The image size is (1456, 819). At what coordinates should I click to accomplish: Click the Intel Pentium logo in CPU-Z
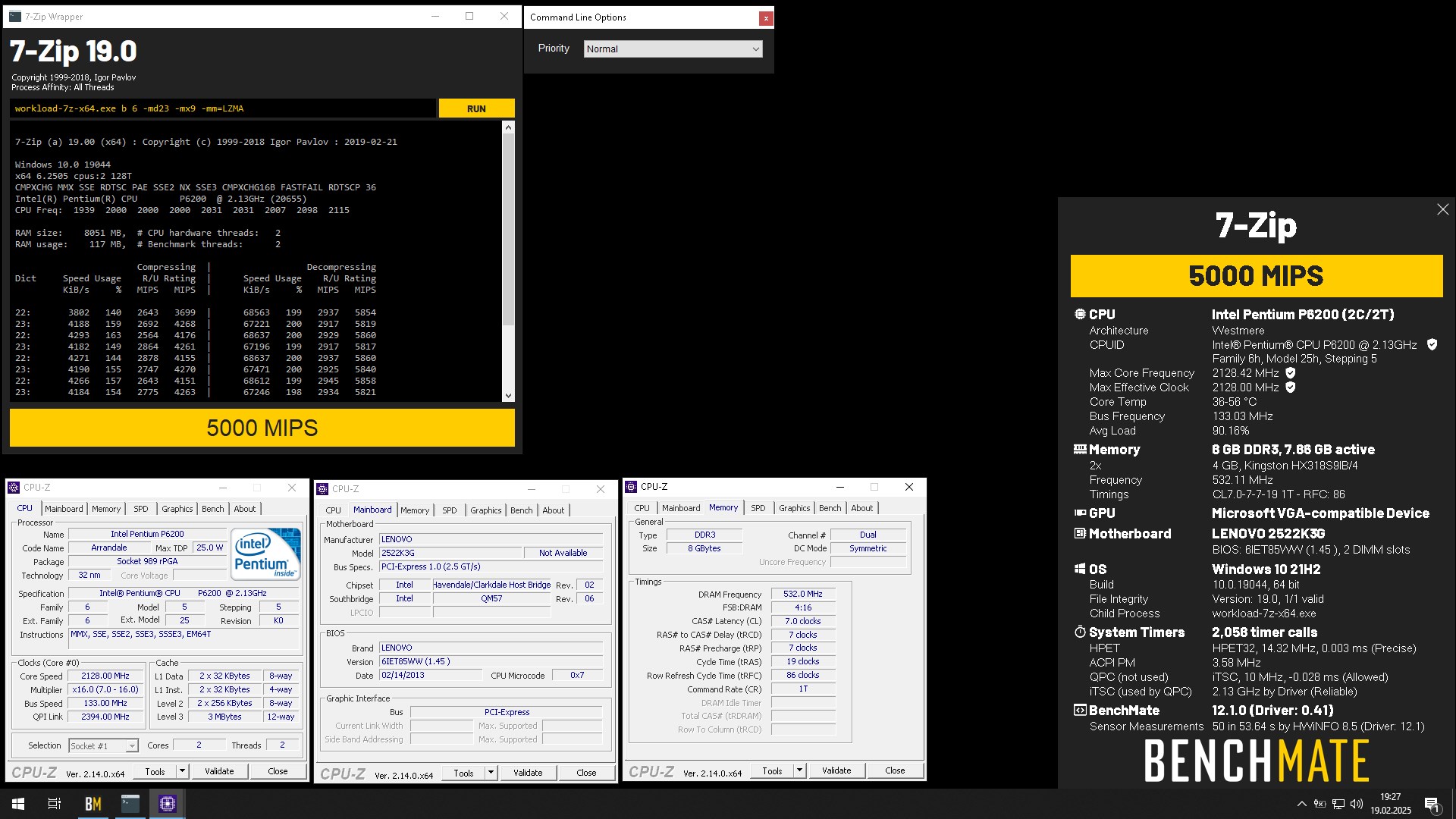point(265,554)
